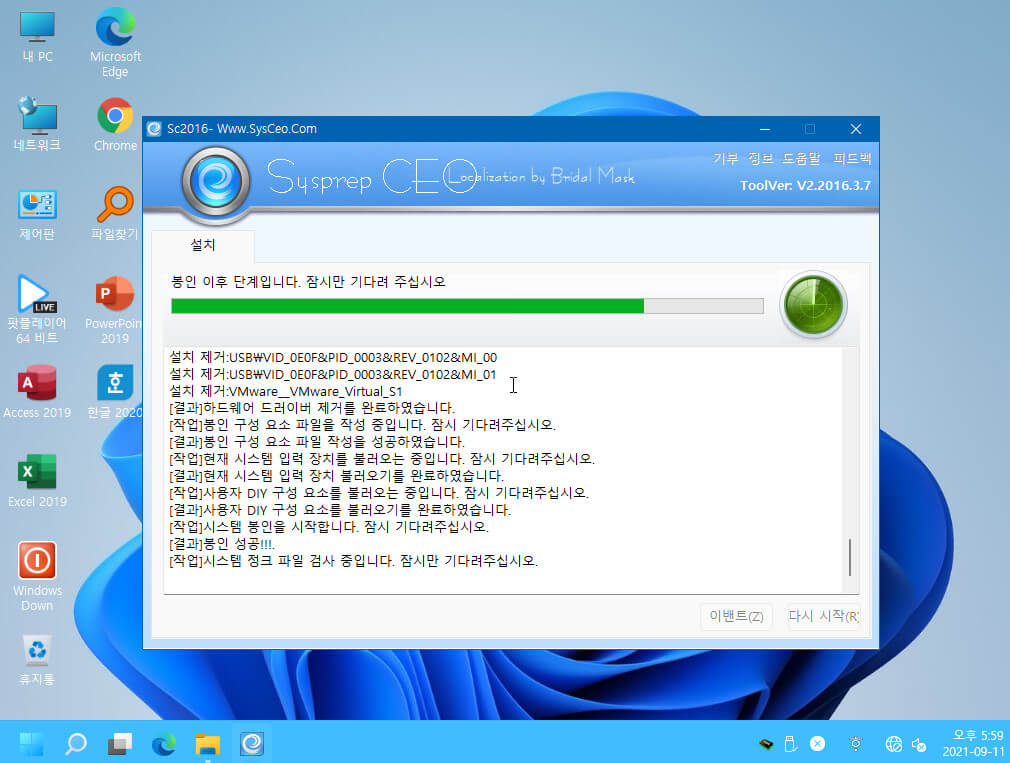
Task: Click log line '[작업]시스템 봉인을 시작합니다'
Action: click(329, 527)
